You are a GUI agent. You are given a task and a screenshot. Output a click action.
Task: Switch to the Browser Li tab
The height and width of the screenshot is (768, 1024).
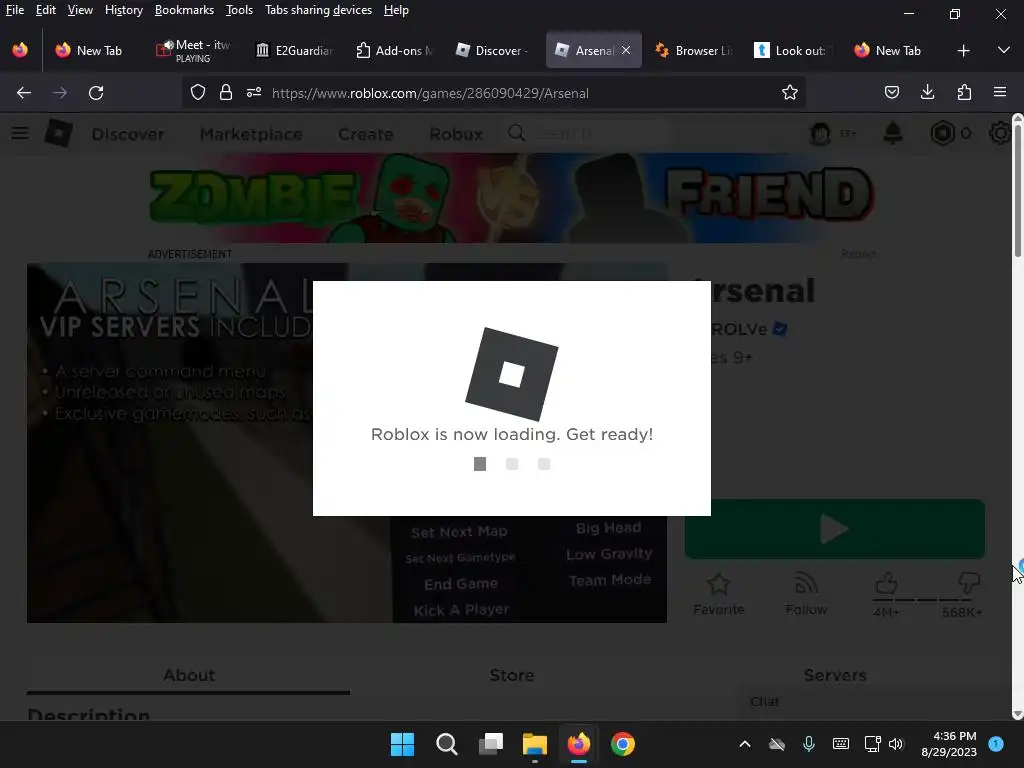tap(694, 50)
